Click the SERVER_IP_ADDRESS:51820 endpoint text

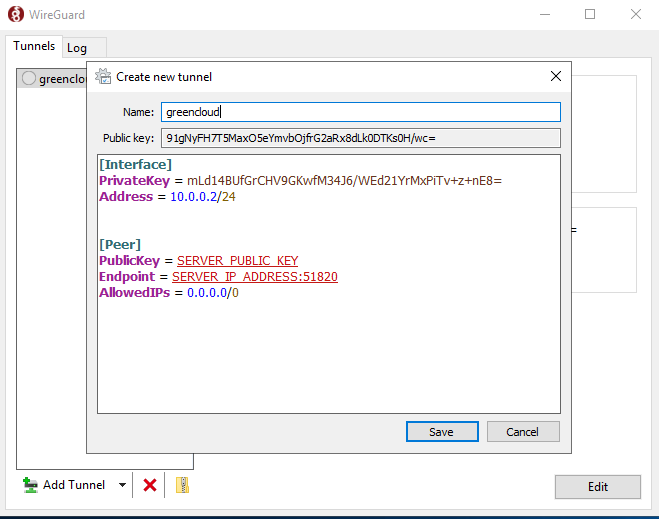coord(255,277)
